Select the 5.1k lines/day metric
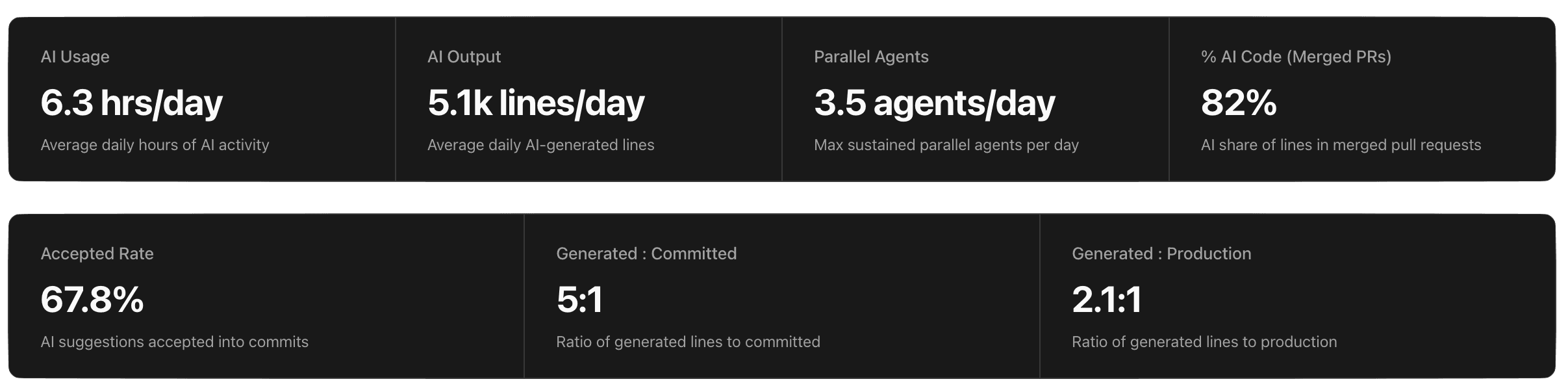The height and width of the screenshot is (390, 1568). pyautogui.click(x=536, y=103)
